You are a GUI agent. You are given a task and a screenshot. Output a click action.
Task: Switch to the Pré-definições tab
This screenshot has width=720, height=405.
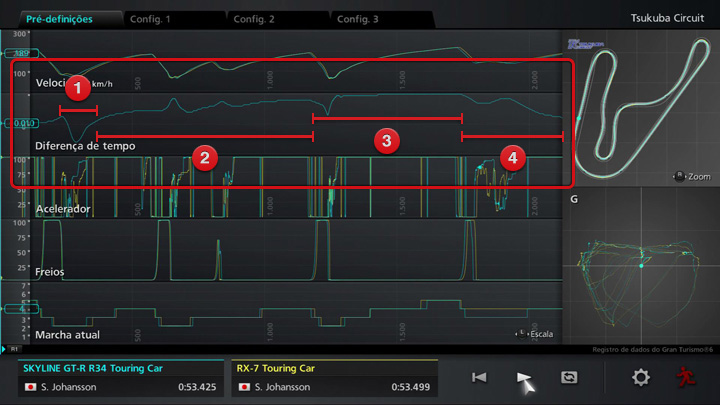click(60, 19)
